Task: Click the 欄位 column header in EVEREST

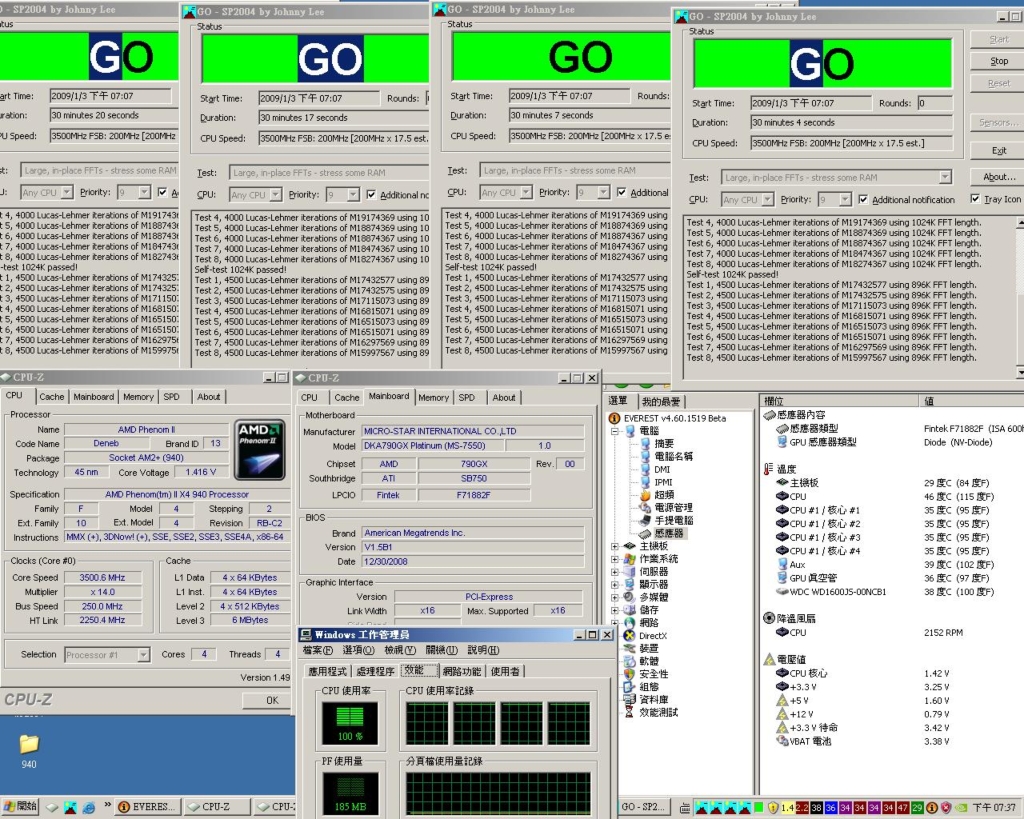Action: pyautogui.click(x=839, y=401)
